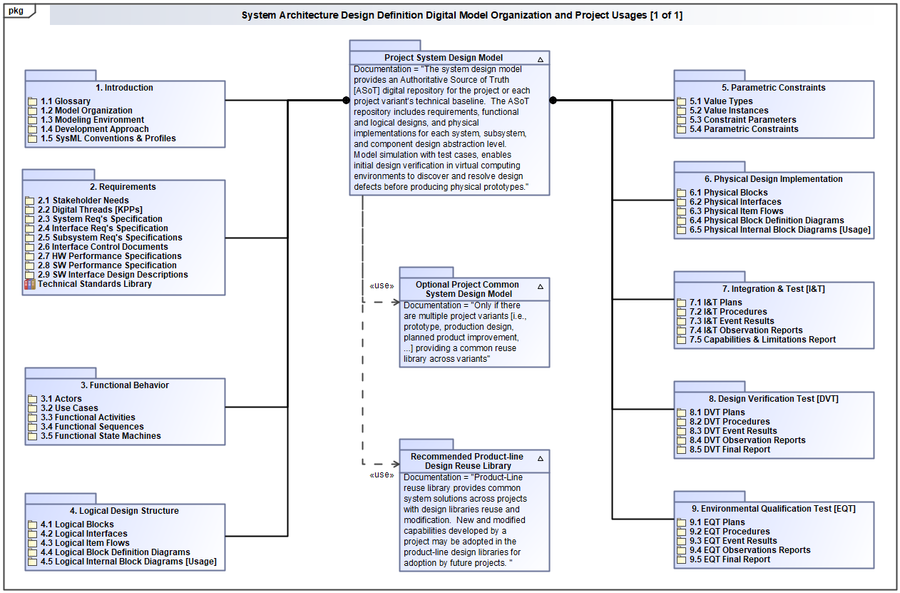Image resolution: width=900 pixels, height=593 pixels.
Task: Collapse the Project System Design Model triangle
Action: tap(540, 59)
